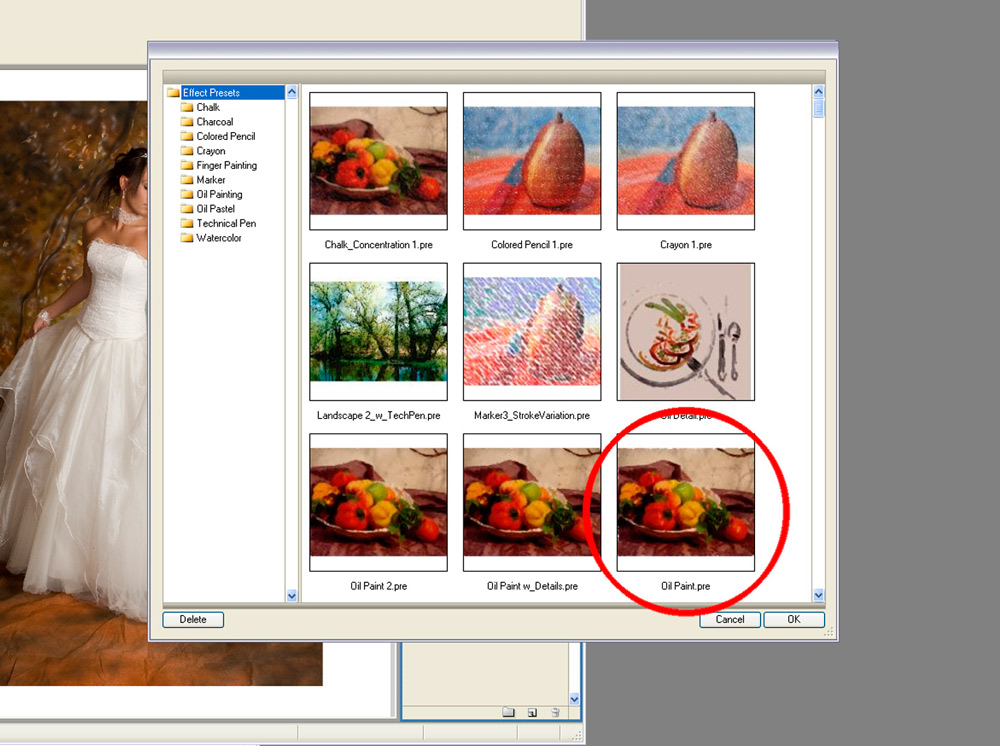This screenshot has height=746, width=1000.
Task: Click new item icon in background panel
Action: click(x=532, y=713)
